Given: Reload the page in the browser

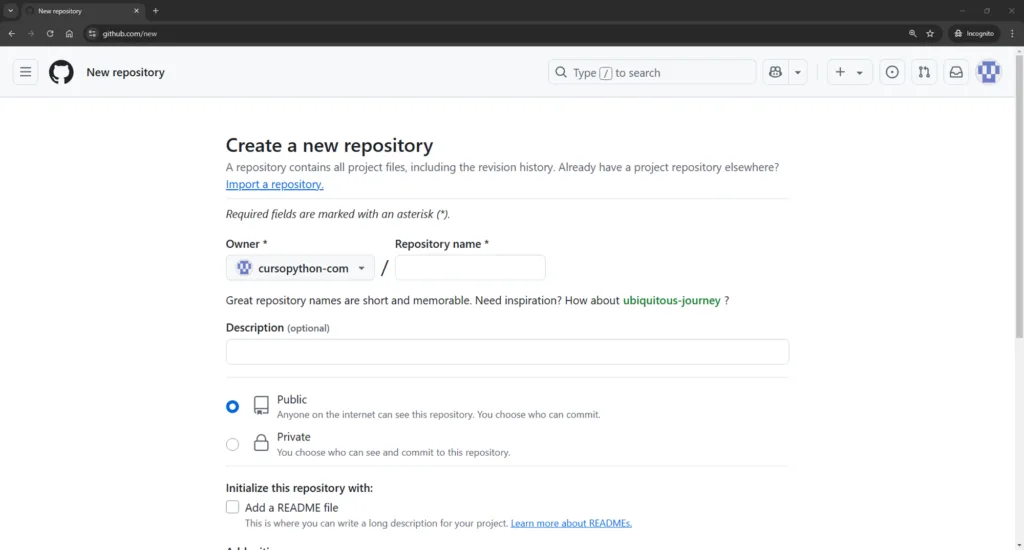Looking at the screenshot, I should tap(50, 33).
